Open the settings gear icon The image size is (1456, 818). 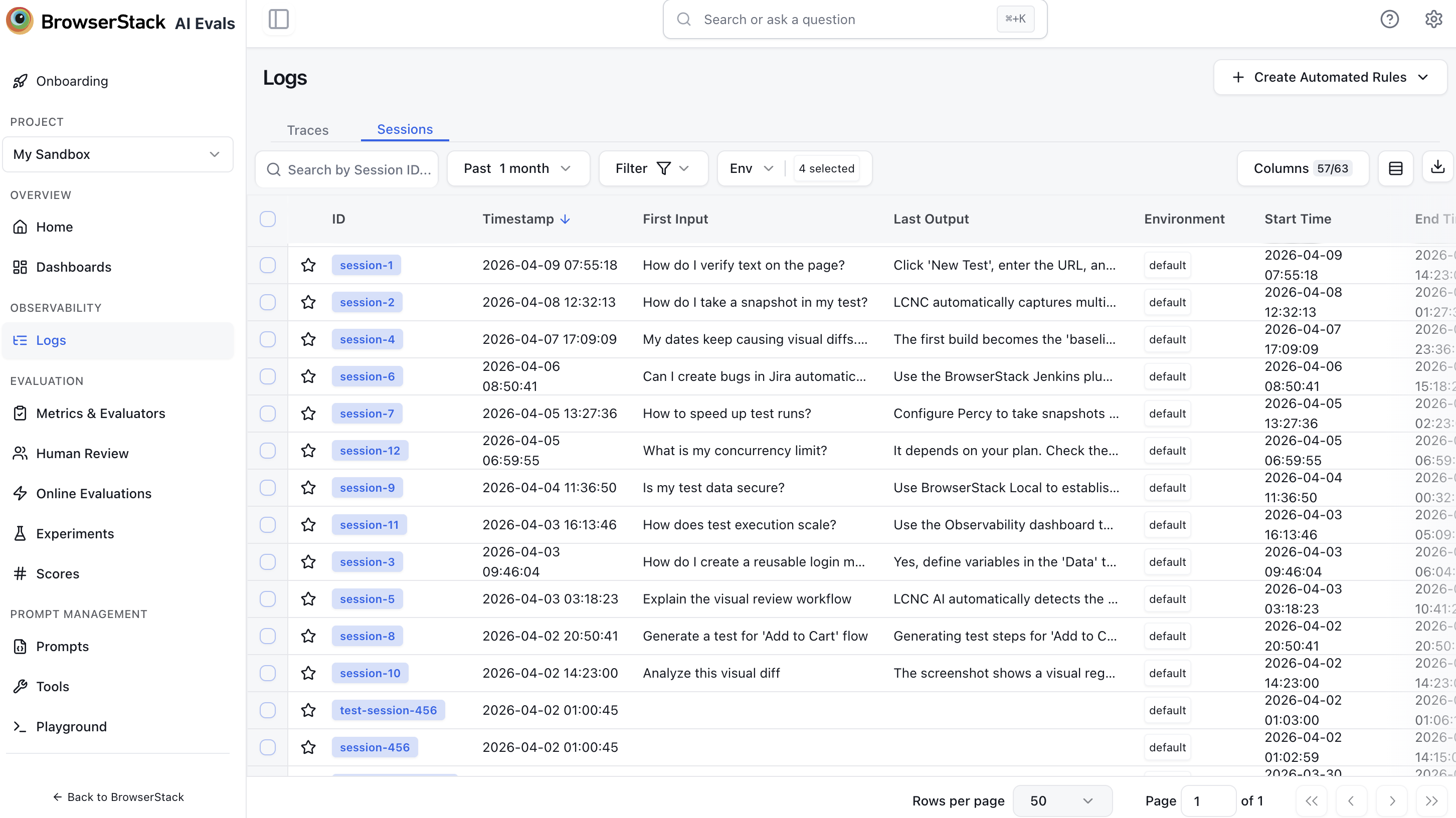coord(1433,19)
